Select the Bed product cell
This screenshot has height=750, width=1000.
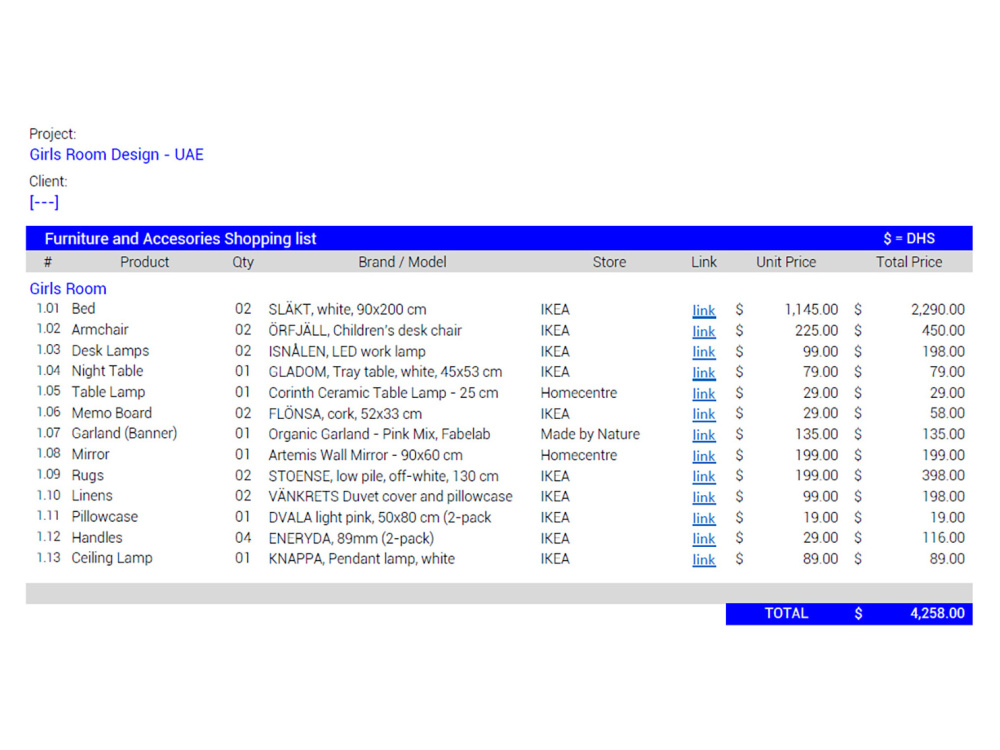(84, 309)
